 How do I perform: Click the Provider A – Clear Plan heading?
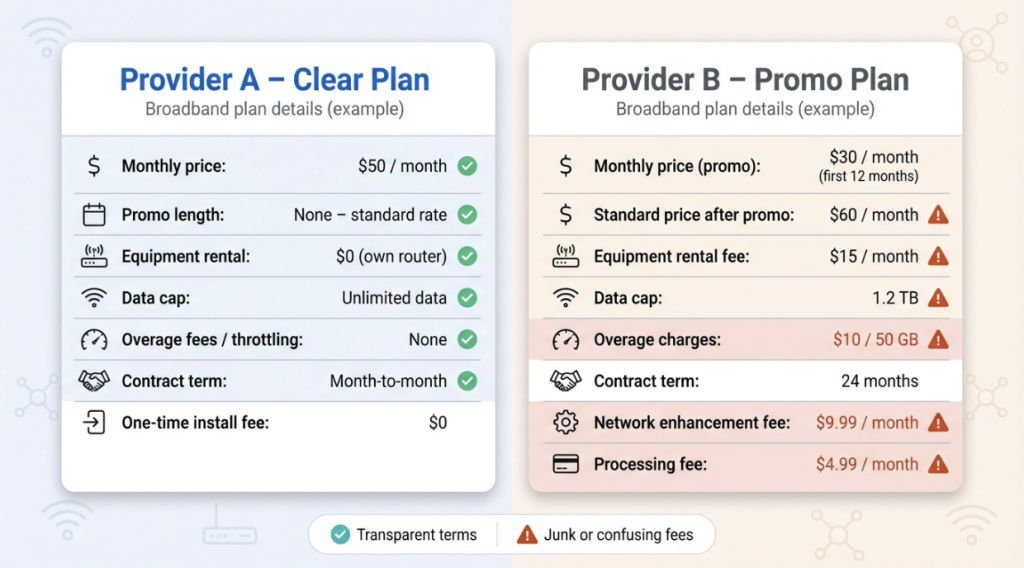click(x=274, y=80)
